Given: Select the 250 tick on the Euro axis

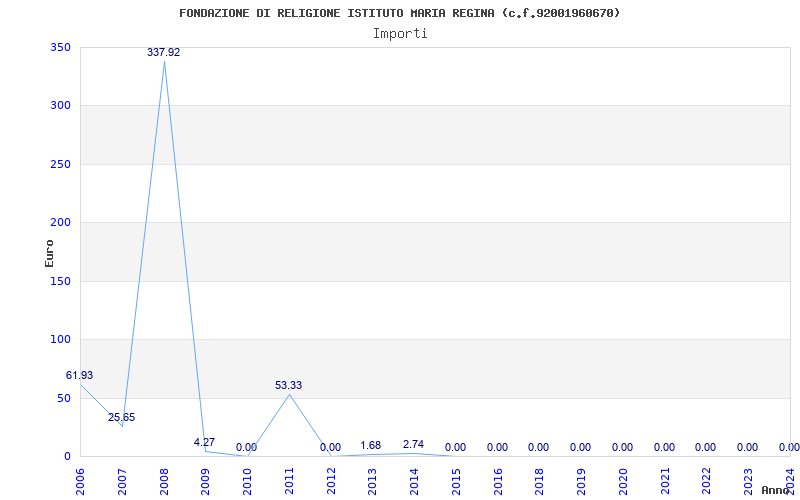Looking at the screenshot, I should (60, 164).
